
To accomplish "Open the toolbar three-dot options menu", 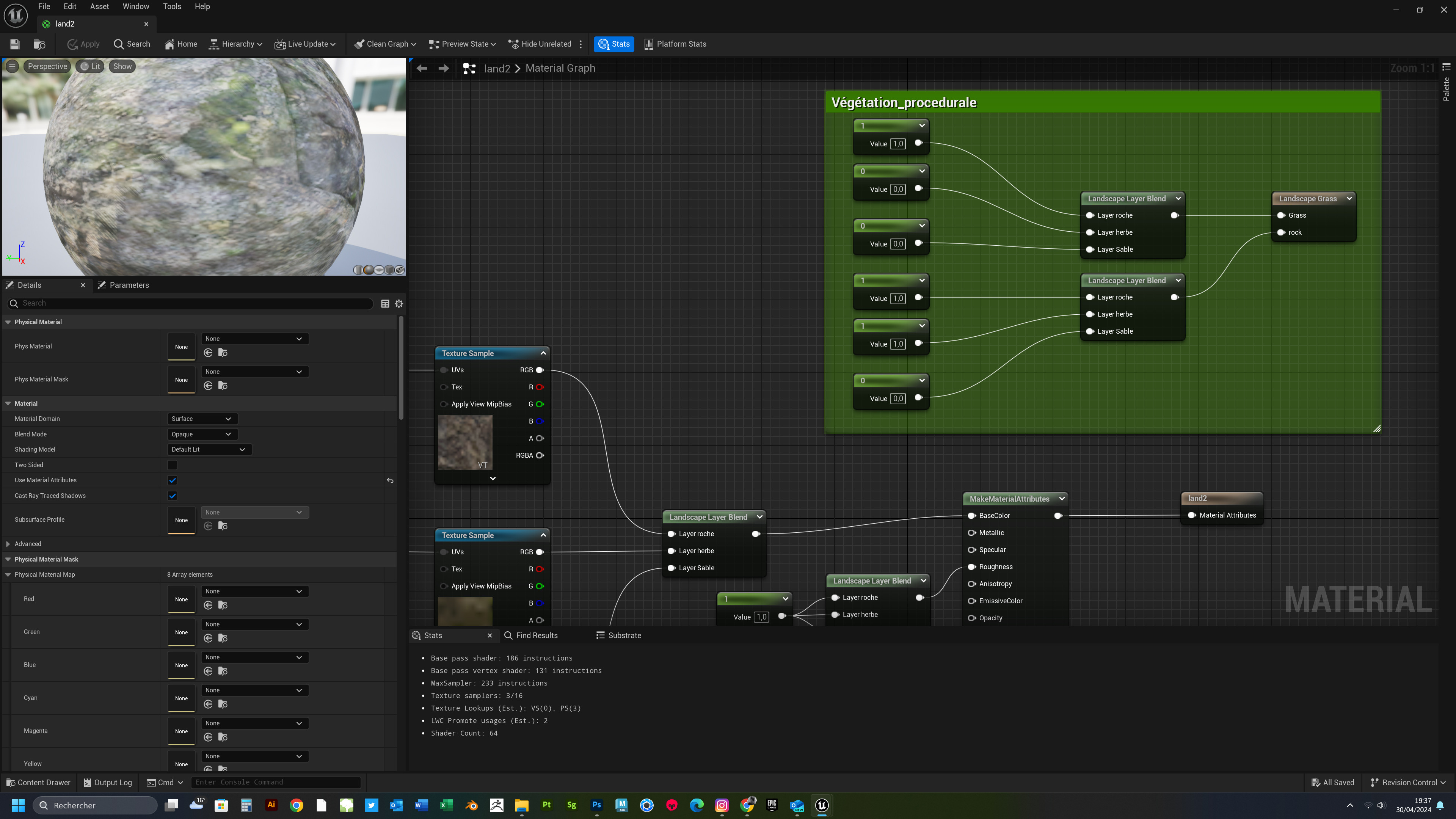I will point(581,44).
